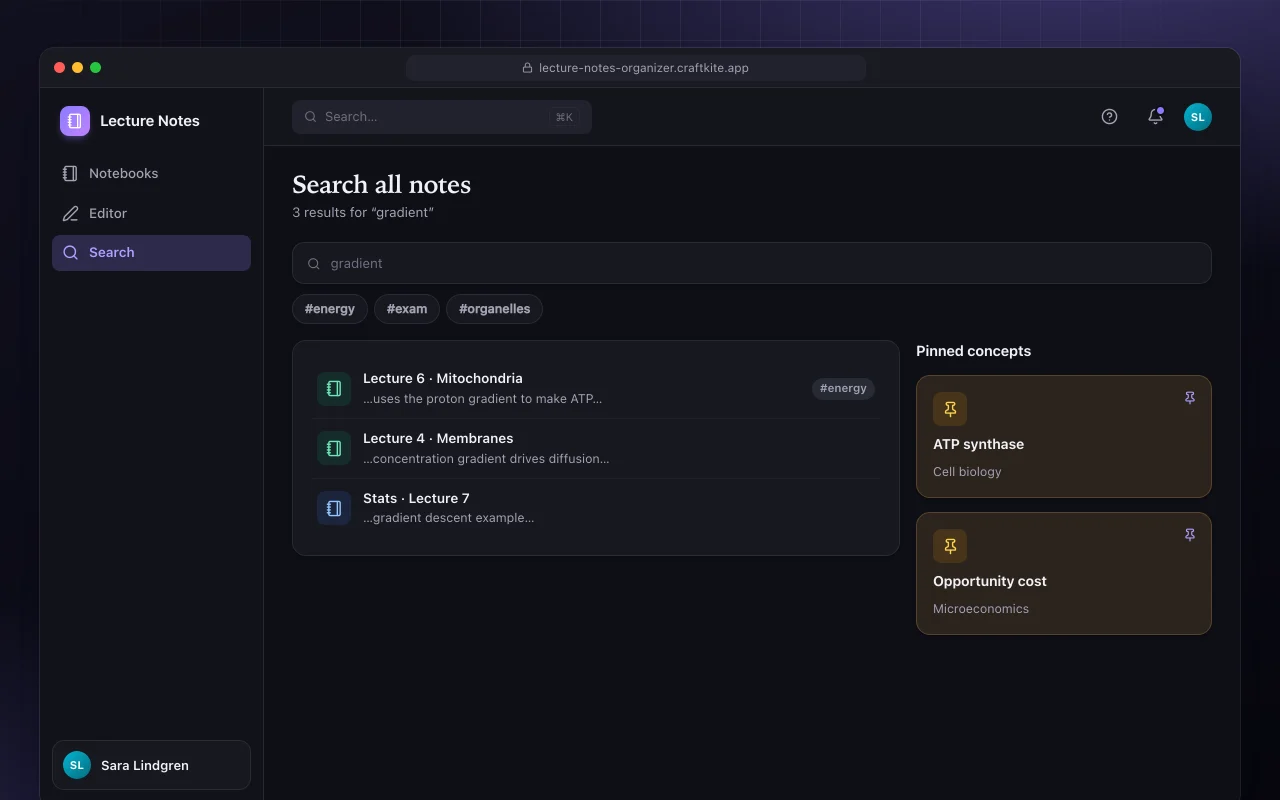Open the Lecture 4 · Membranes result

pos(596,448)
